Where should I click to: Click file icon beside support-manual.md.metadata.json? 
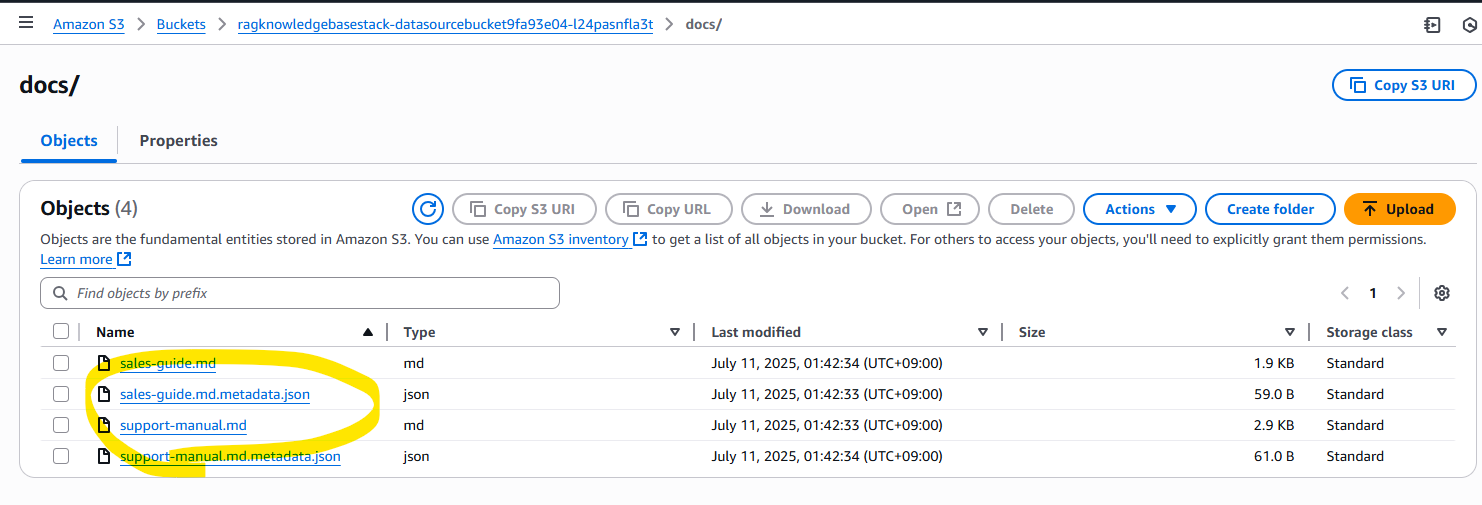[x=103, y=456]
